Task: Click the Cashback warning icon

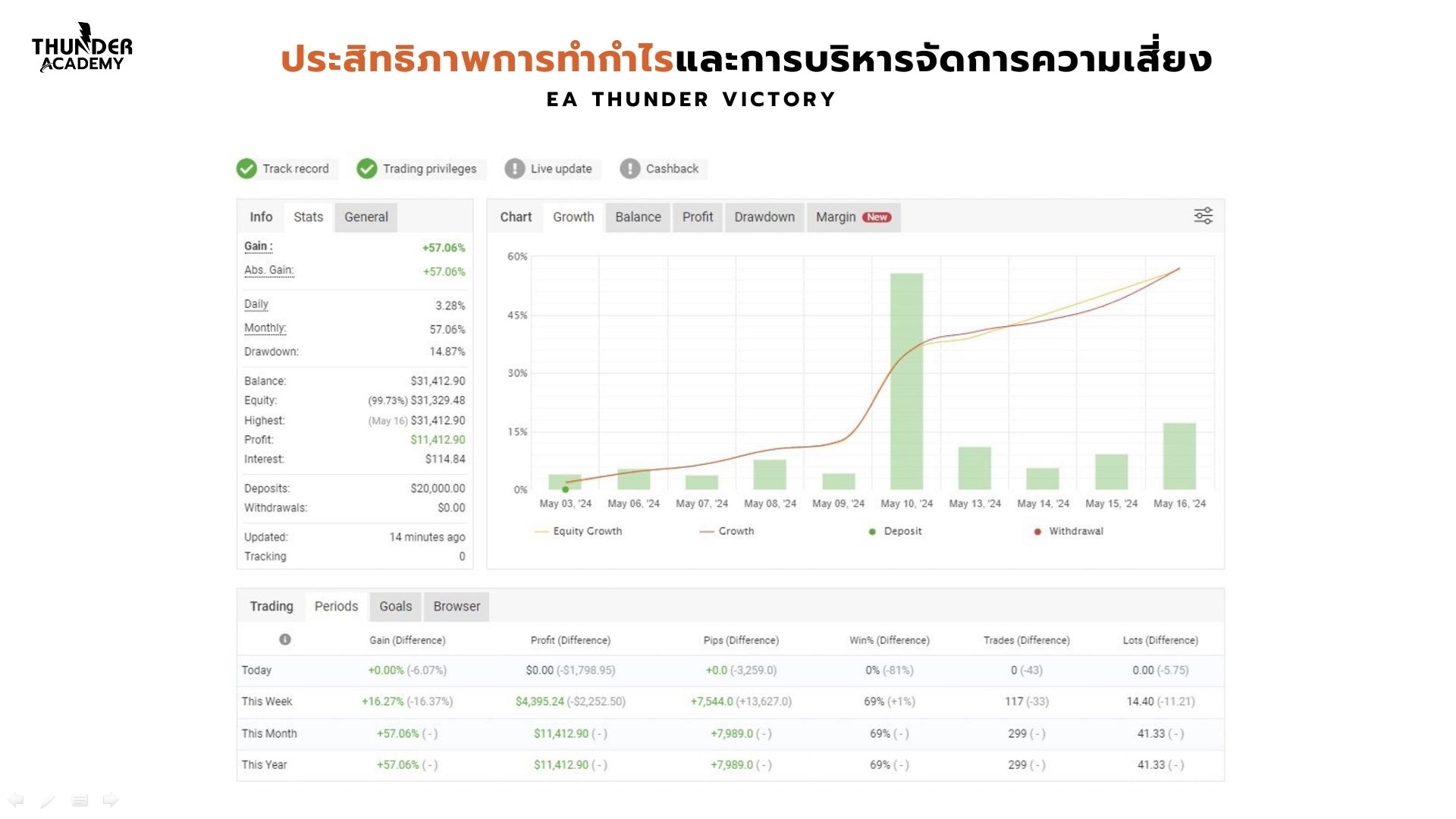Action: coord(630,168)
